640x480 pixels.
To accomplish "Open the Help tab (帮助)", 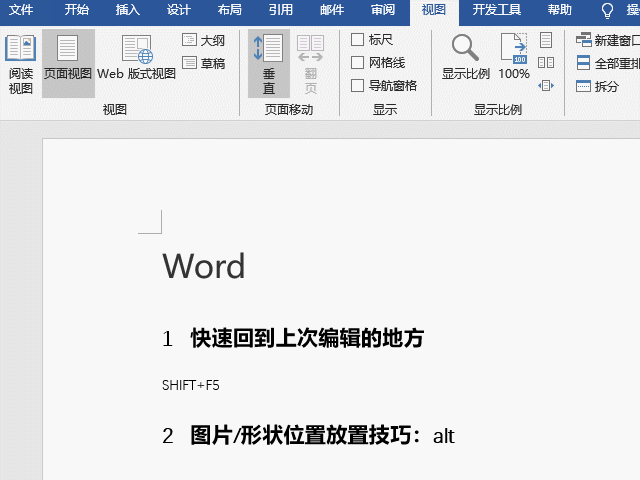I will click(560, 10).
